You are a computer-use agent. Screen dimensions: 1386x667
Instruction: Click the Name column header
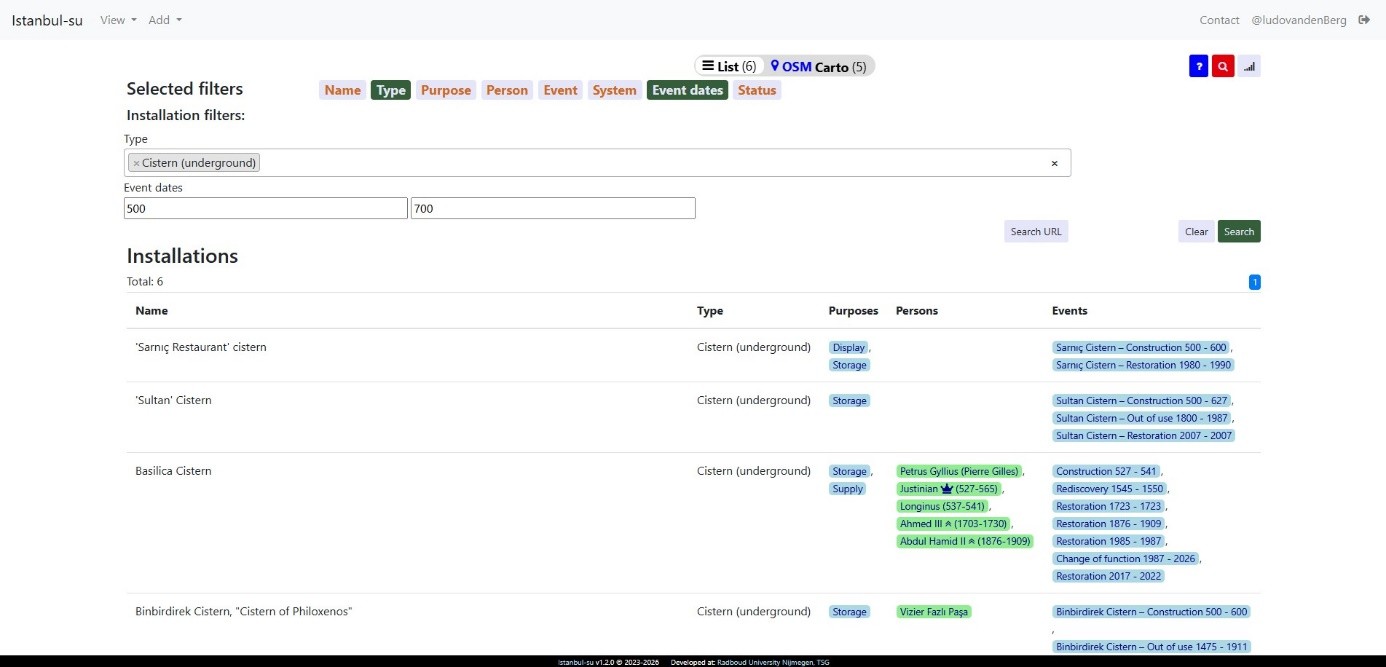pos(151,311)
